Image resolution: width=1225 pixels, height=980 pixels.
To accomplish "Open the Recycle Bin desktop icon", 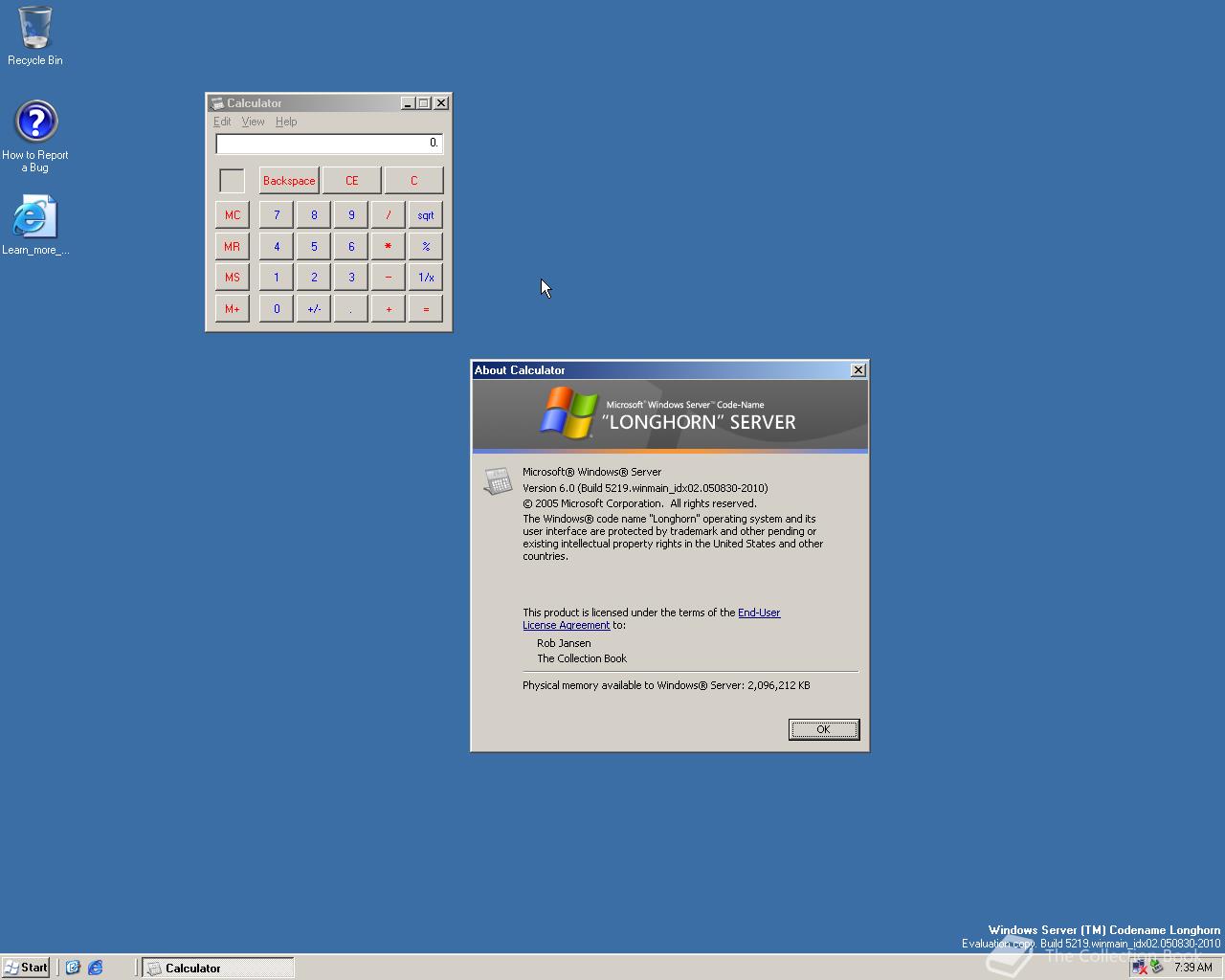I will click(x=35, y=36).
